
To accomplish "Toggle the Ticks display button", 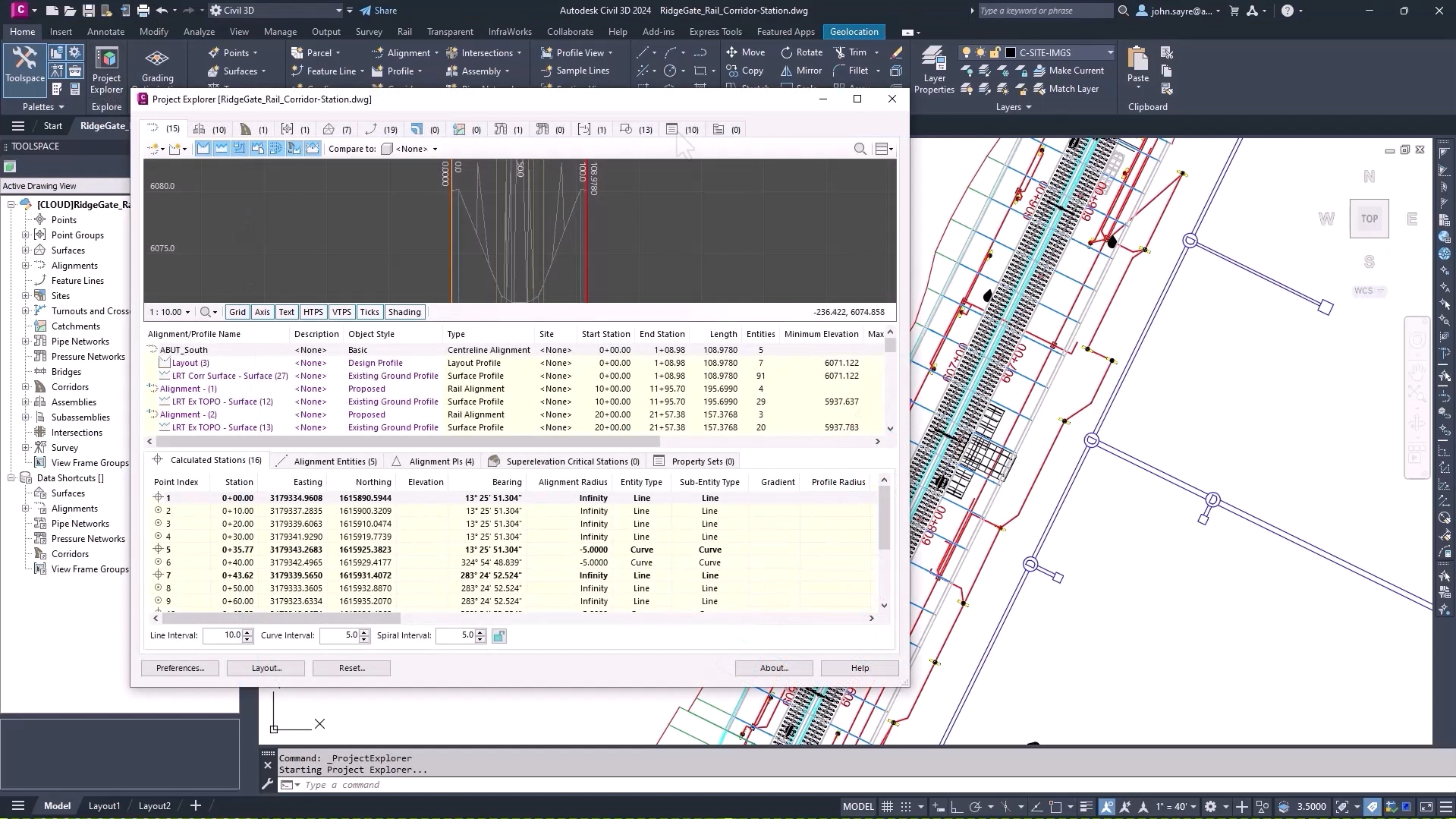I will coord(370,312).
